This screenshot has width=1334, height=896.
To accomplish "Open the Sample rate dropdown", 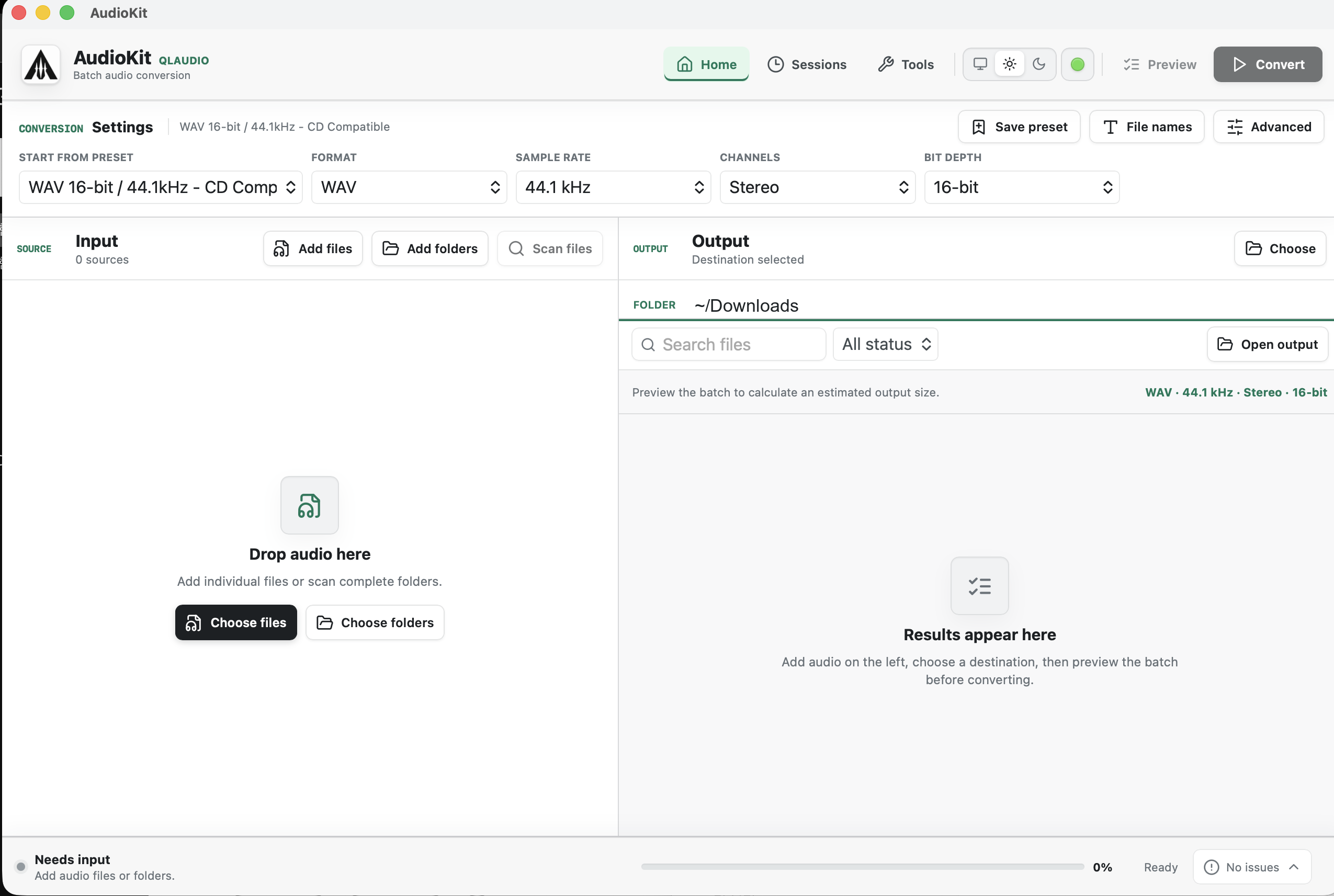I will point(613,187).
